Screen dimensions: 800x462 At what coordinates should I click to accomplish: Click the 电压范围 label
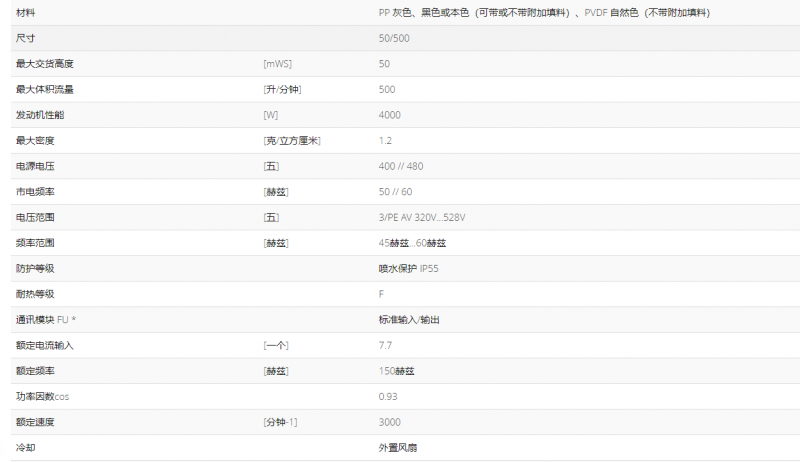point(35,217)
